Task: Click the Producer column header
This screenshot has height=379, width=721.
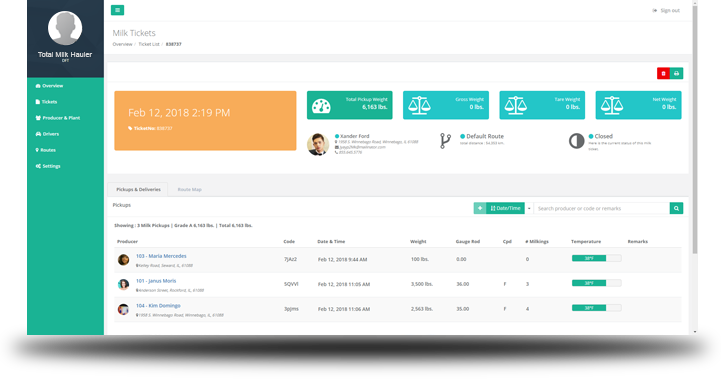Action: click(127, 241)
